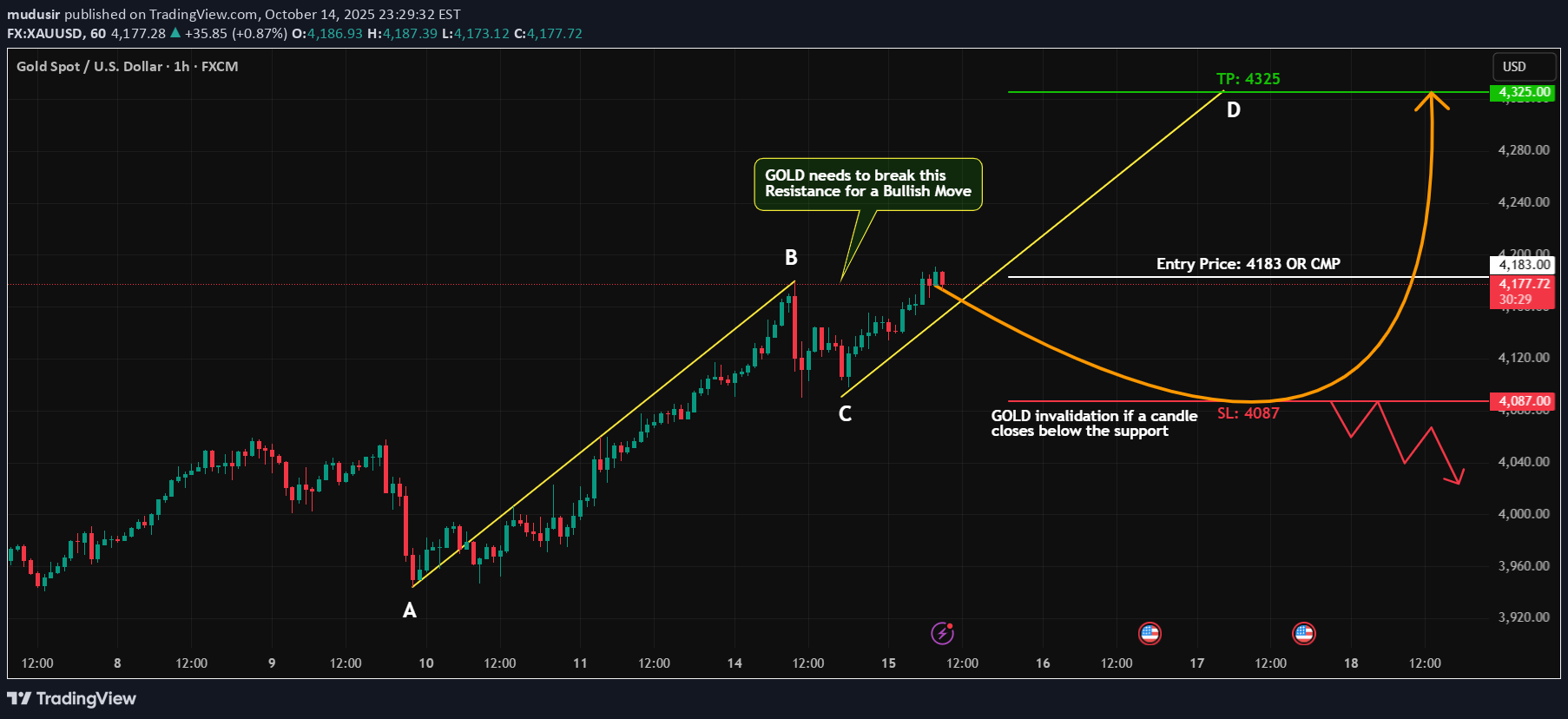Image resolution: width=1568 pixels, height=719 pixels.
Task: Click point label A on chart
Action: coord(410,610)
